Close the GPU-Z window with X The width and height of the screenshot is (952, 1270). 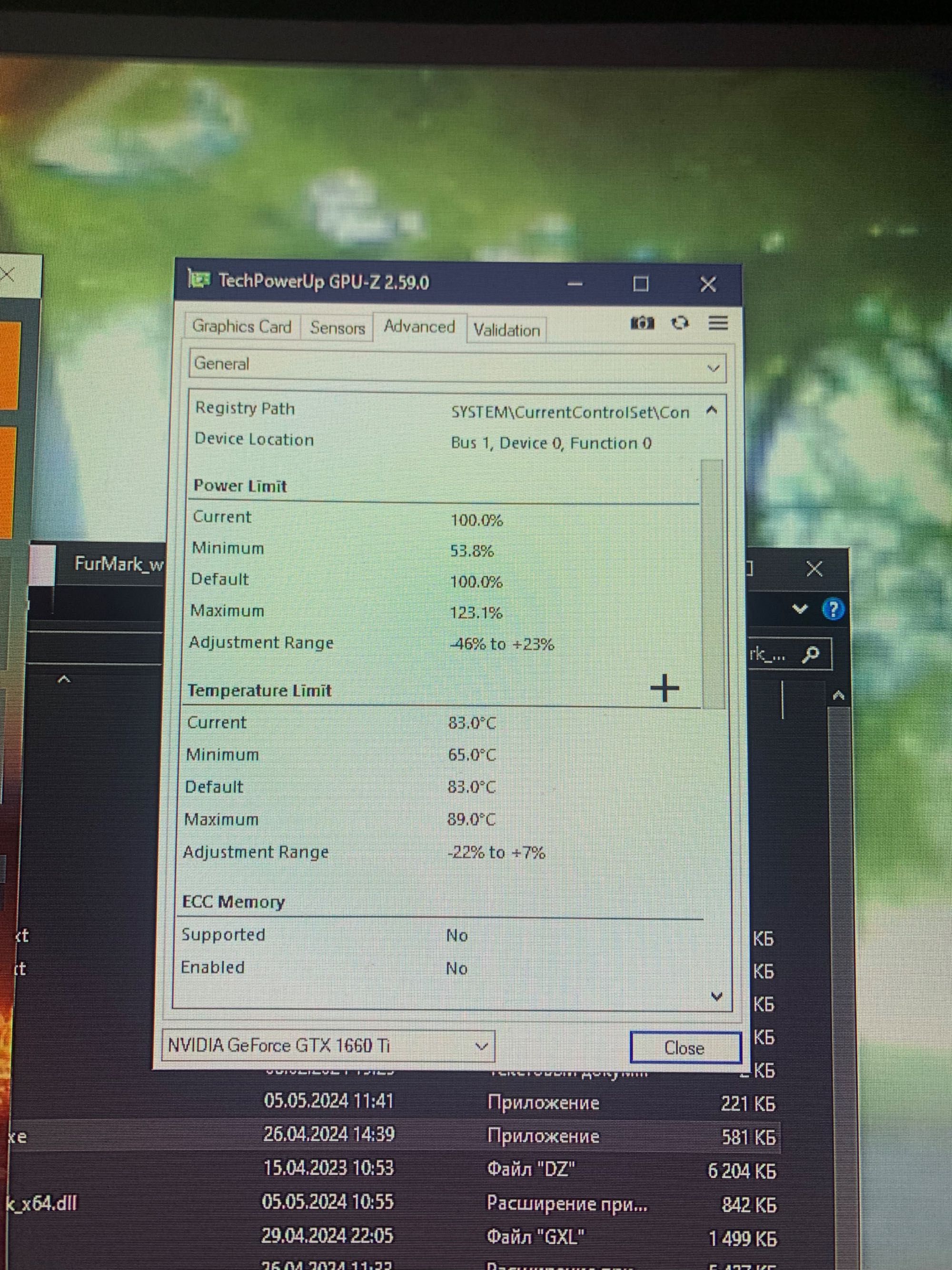(x=708, y=284)
